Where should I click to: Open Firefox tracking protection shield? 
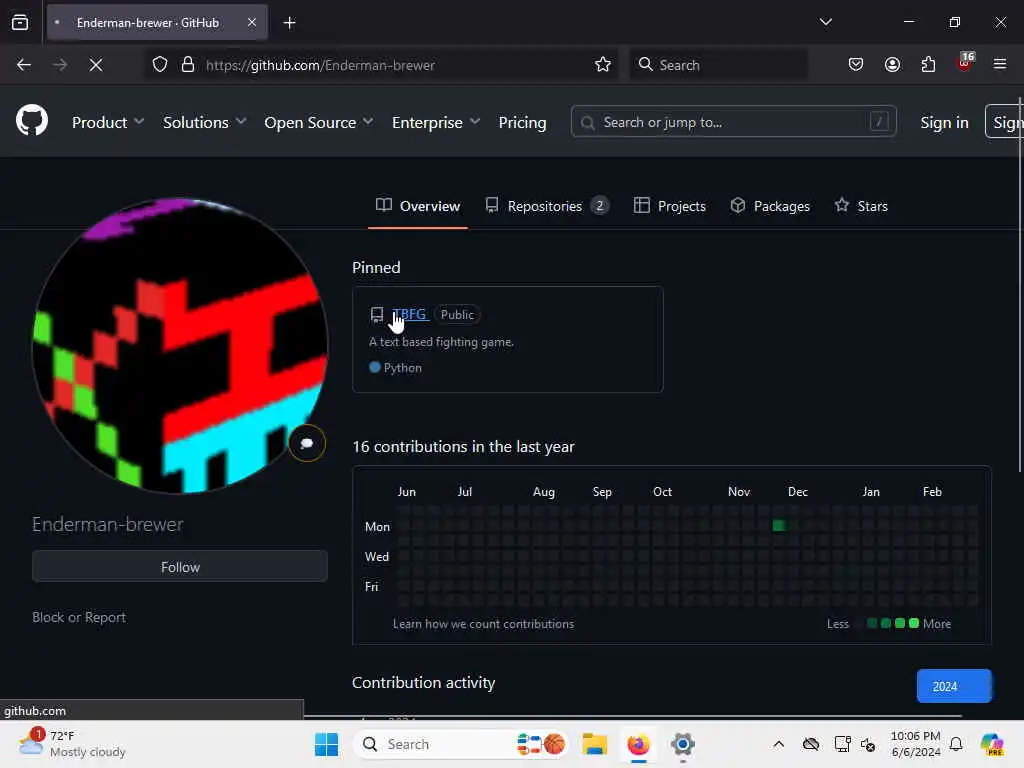pos(160,65)
